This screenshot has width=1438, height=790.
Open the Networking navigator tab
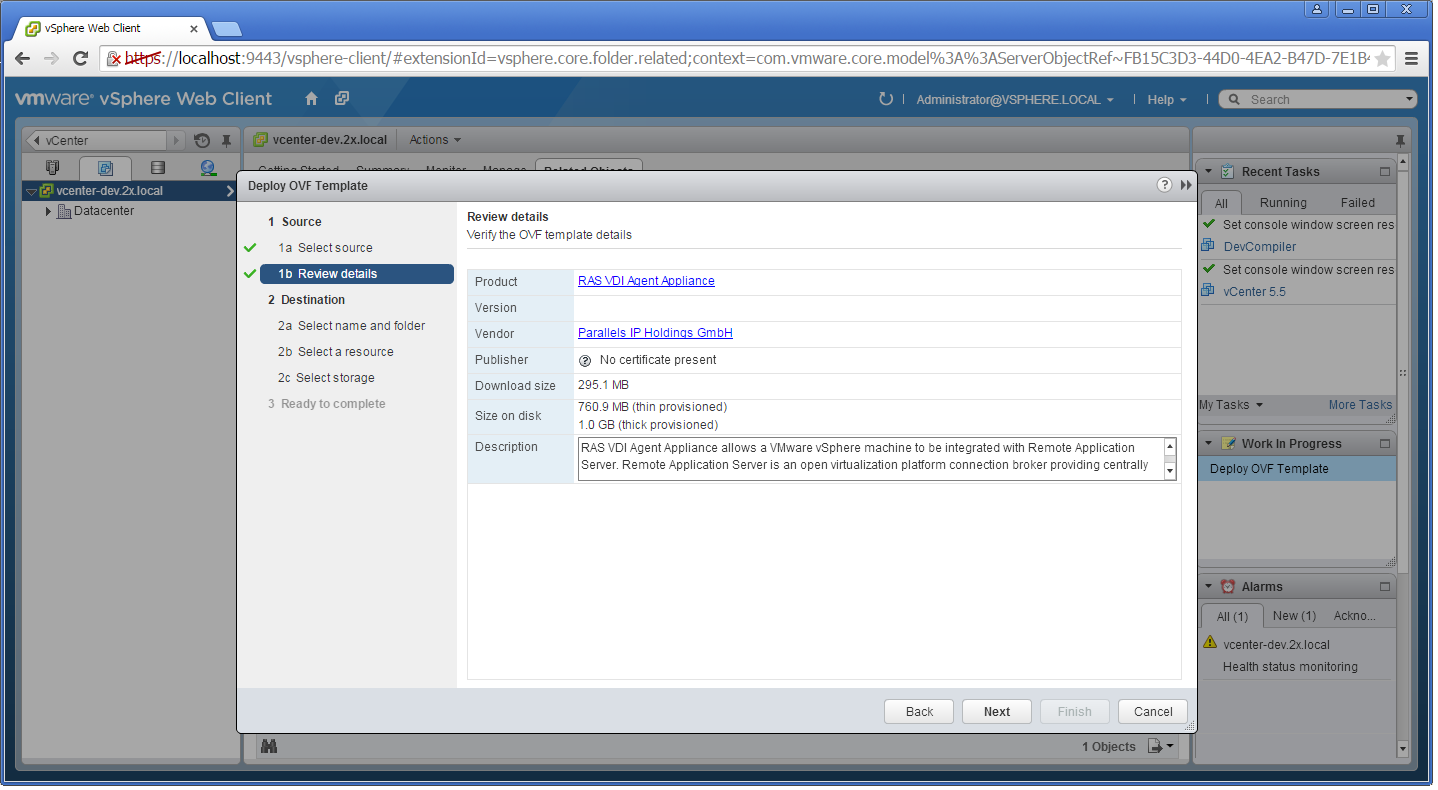tap(208, 168)
